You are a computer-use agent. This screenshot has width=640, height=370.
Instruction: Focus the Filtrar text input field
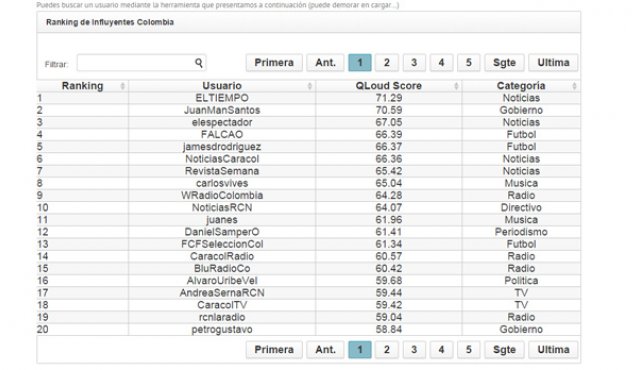click(141, 63)
